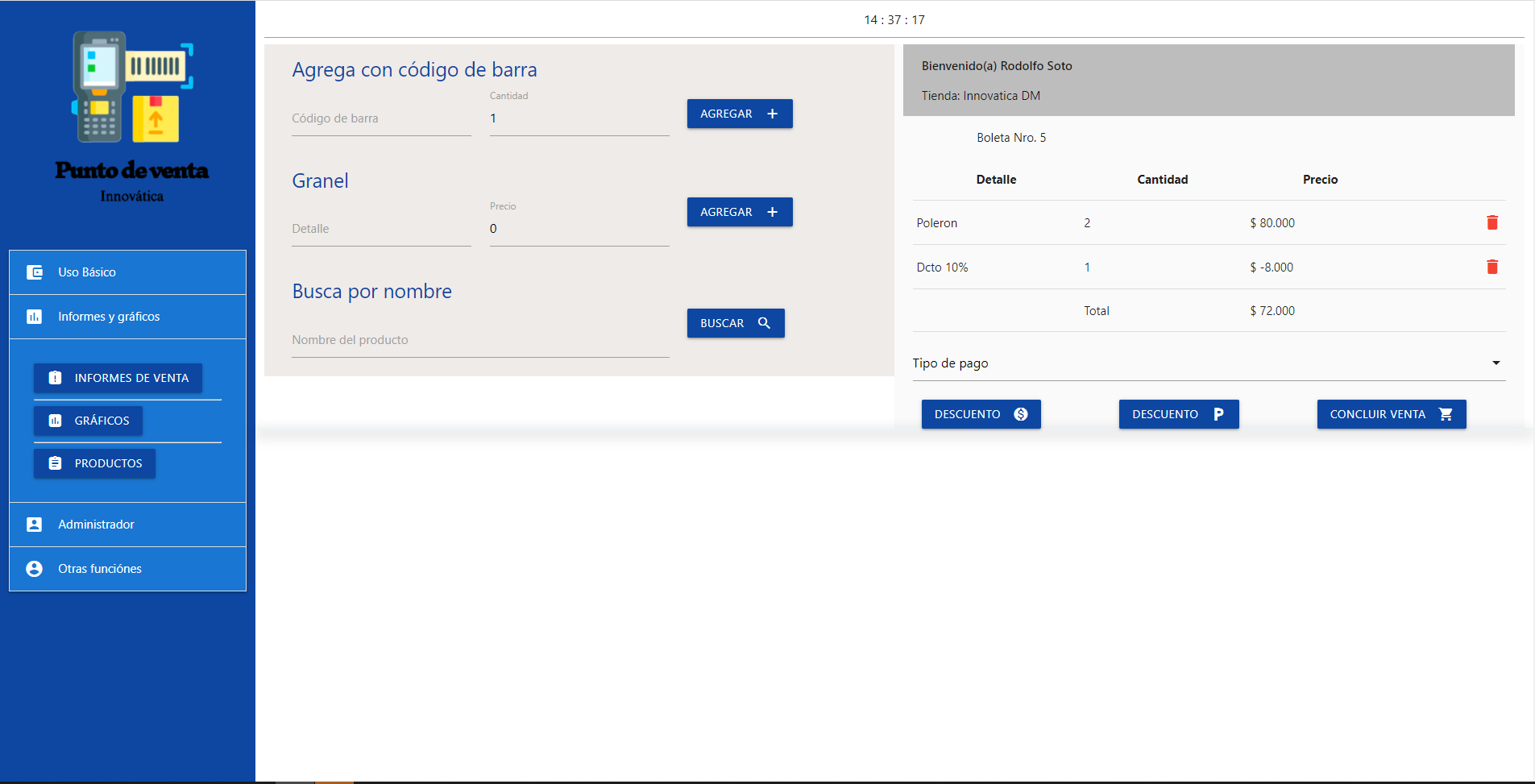Image resolution: width=1535 pixels, height=784 pixels.
Task: Focus the Código de barra field
Action: [x=380, y=119]
